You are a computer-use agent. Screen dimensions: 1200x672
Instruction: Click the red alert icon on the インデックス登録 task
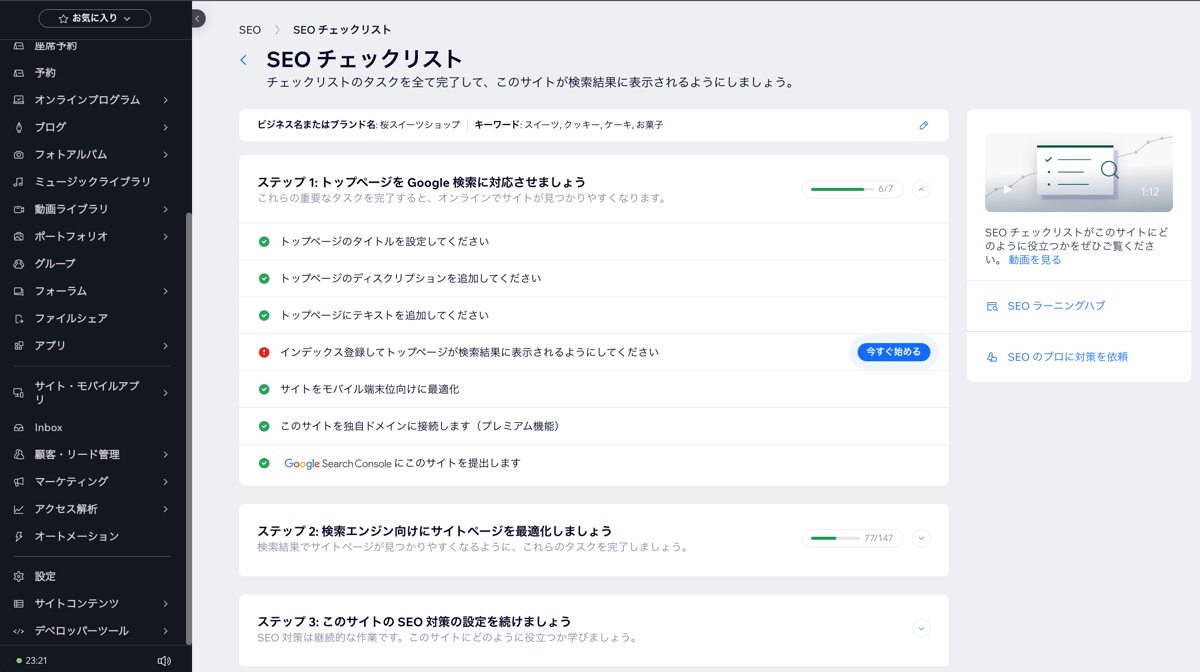click(264, 352)
